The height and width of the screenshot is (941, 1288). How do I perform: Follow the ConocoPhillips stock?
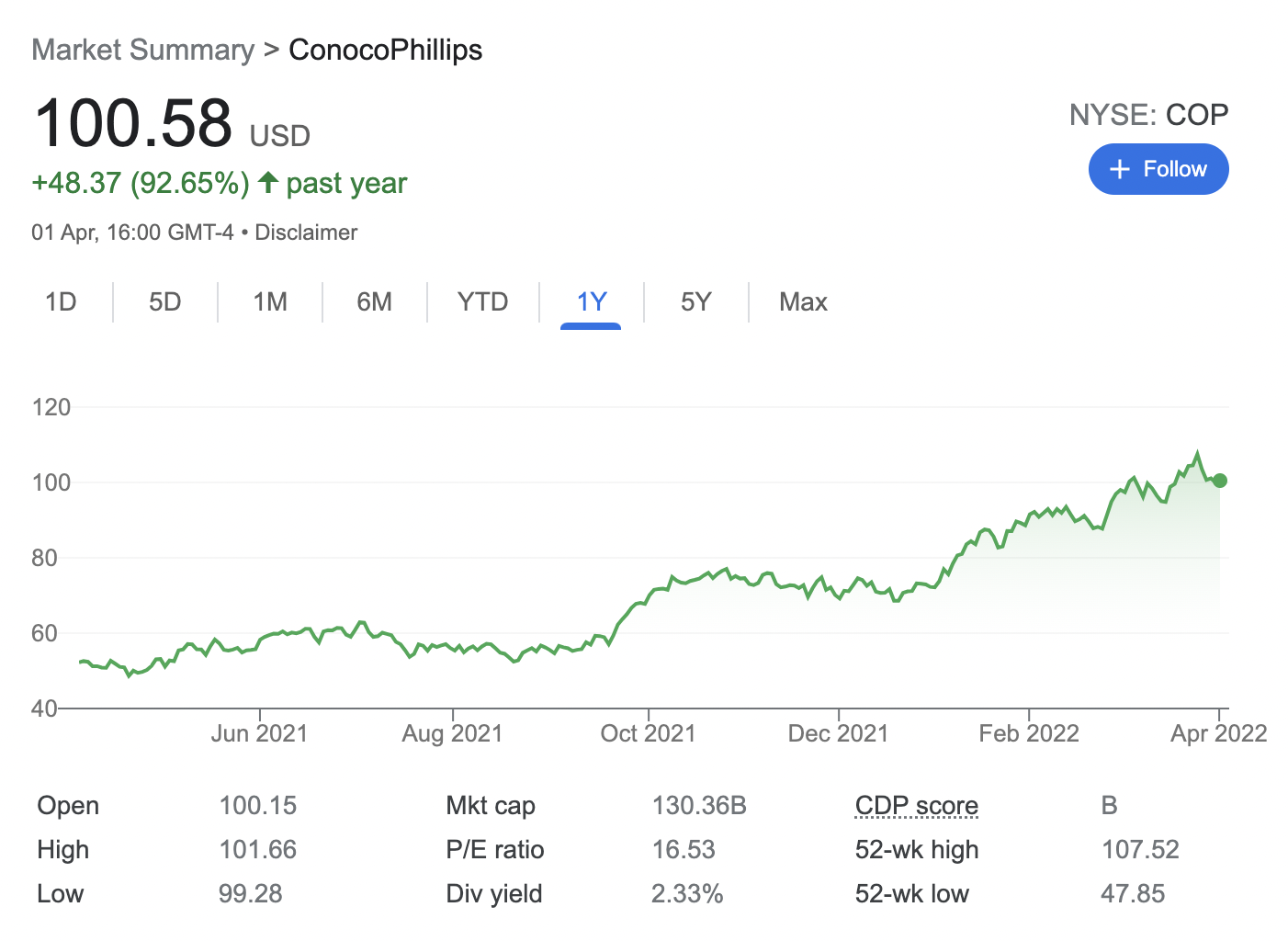click(1158, 169)
